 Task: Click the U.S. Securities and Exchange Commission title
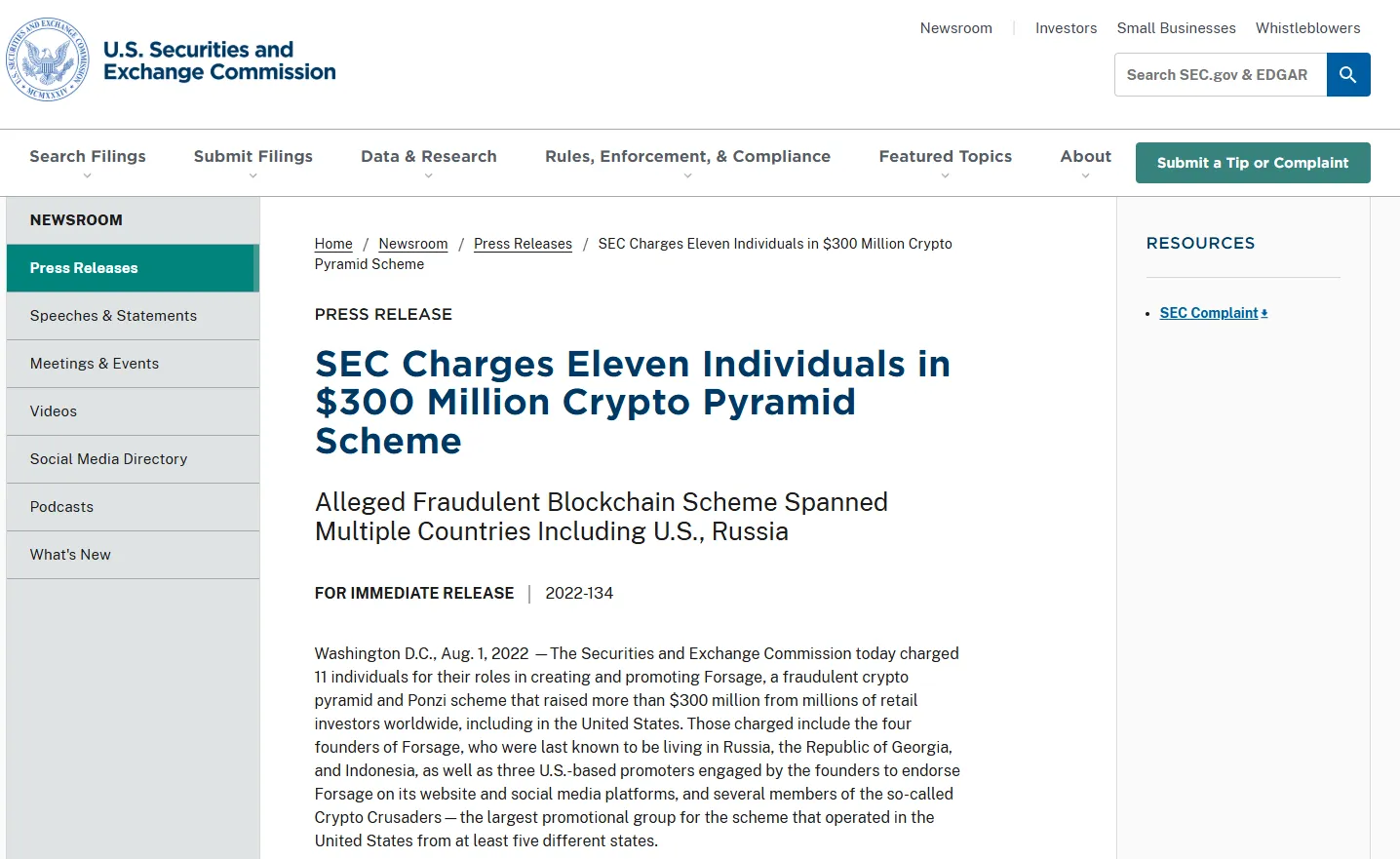[219, 60]
